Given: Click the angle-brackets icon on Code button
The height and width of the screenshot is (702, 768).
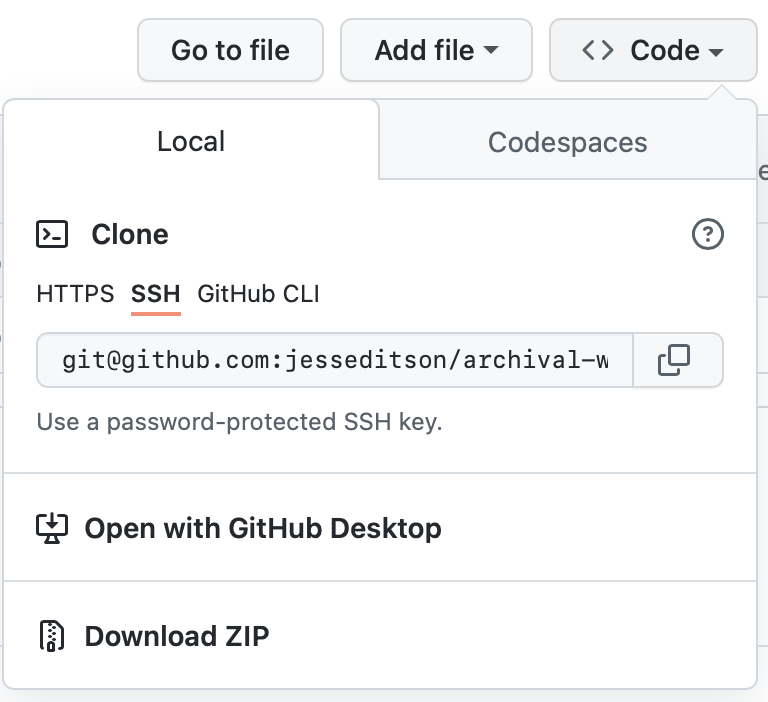Looking at the screenshot, I should tap(598, 50).
